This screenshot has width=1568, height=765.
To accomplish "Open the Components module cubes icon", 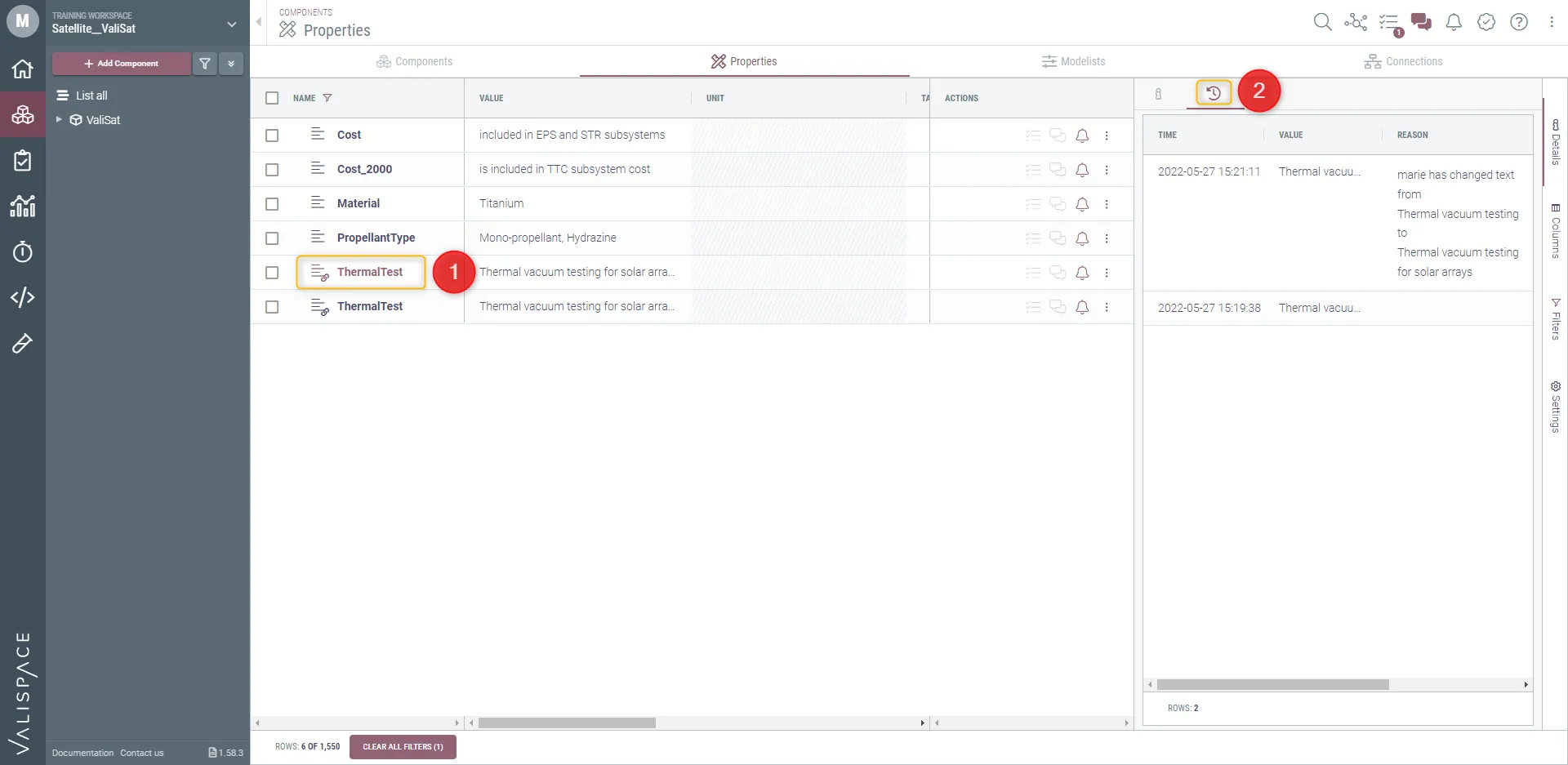I will pos(23,115).
